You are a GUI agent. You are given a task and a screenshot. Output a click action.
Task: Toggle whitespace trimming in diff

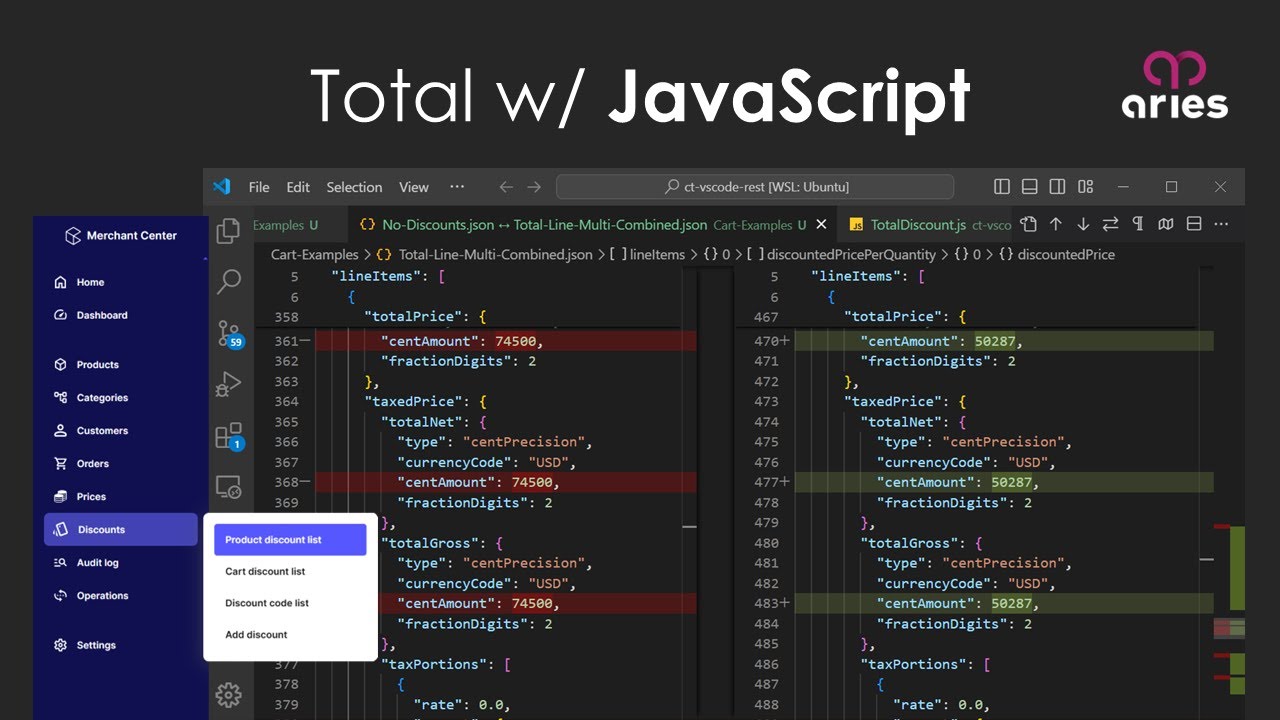(1138, 224)
